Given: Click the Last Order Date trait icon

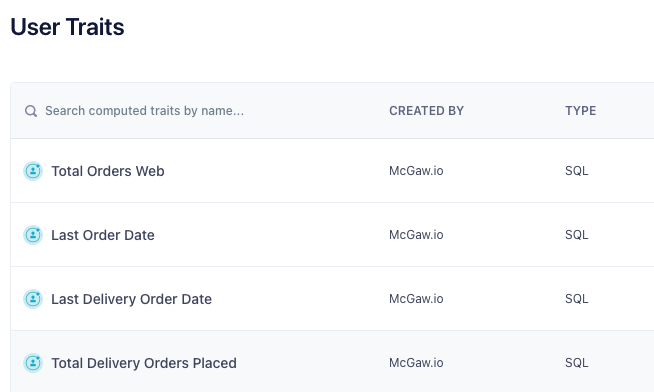Looking at the screenshot, I should coord(33,235).
